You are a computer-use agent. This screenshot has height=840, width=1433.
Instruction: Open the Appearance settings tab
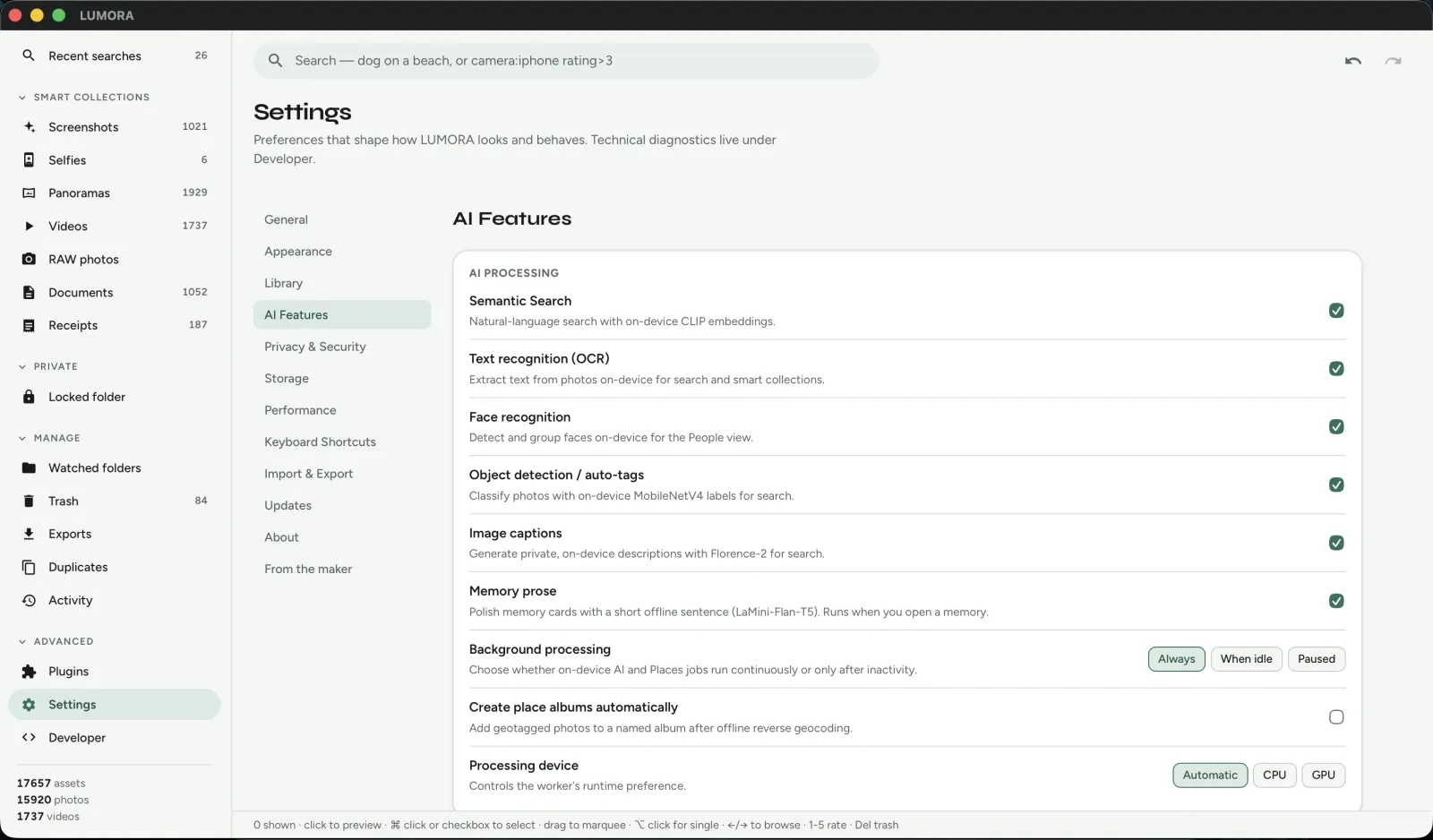click(342, 252)
